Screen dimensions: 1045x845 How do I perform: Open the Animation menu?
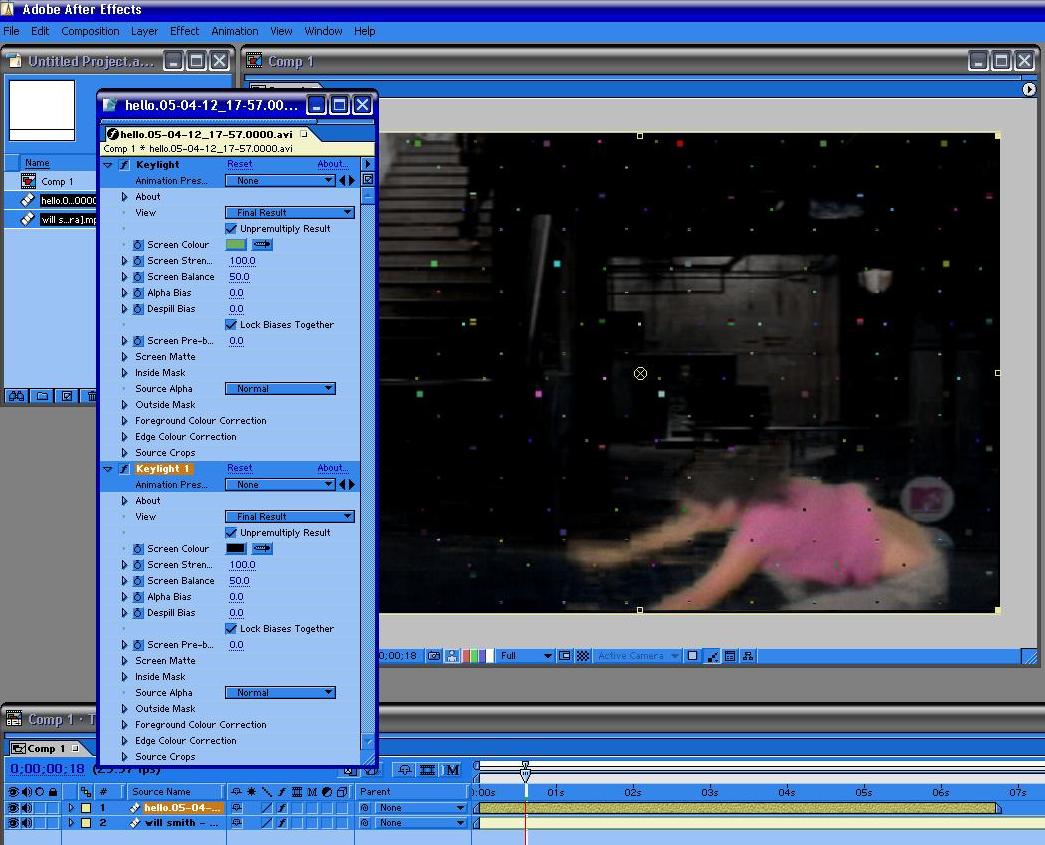coord(234,31)
